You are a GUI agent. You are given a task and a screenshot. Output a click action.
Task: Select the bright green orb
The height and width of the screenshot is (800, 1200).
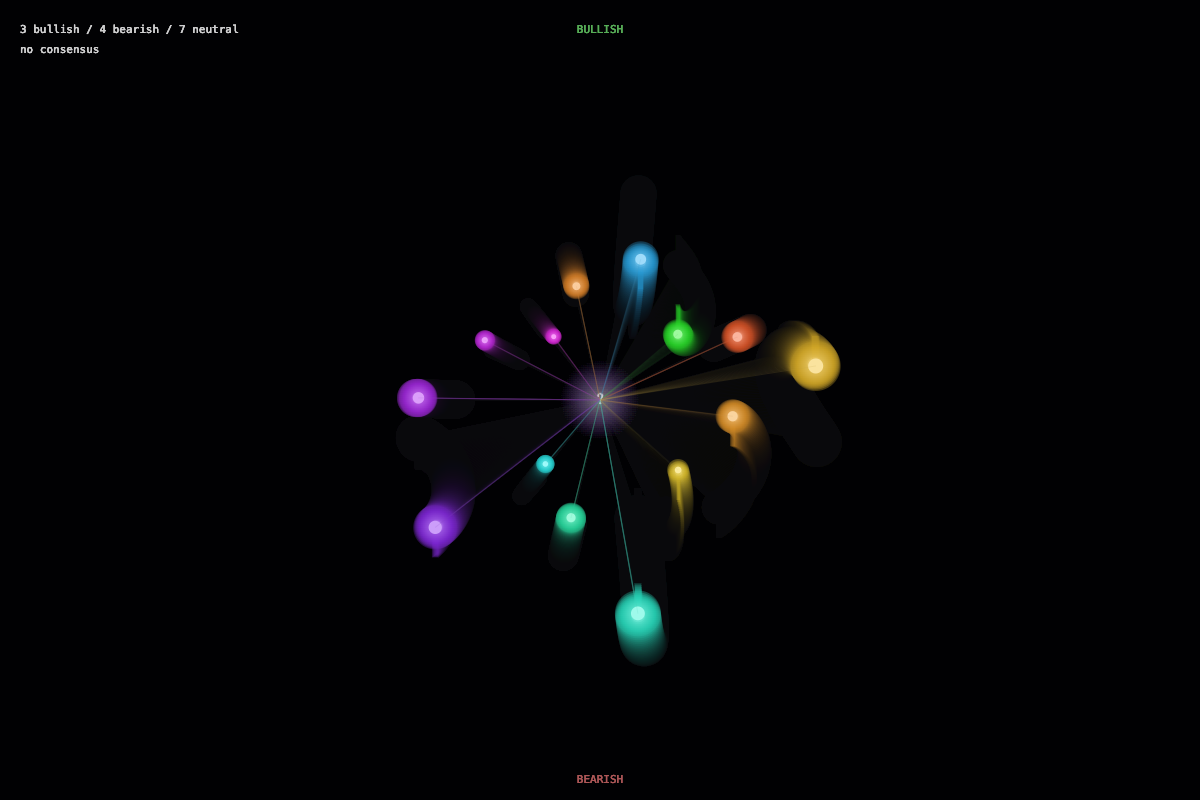click(x=678, y=335)
